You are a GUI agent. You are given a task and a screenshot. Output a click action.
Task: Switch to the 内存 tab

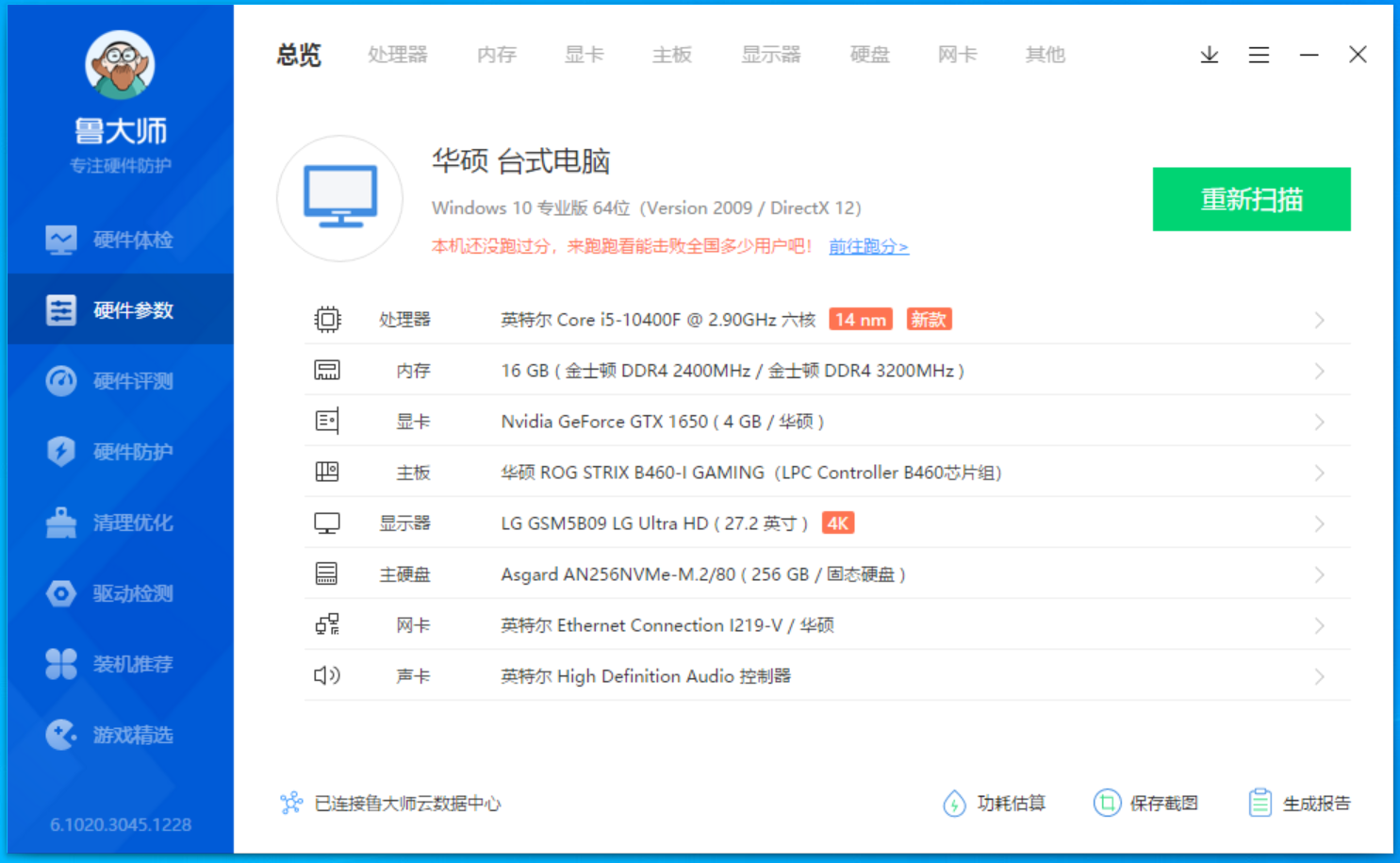click(497, 55)
